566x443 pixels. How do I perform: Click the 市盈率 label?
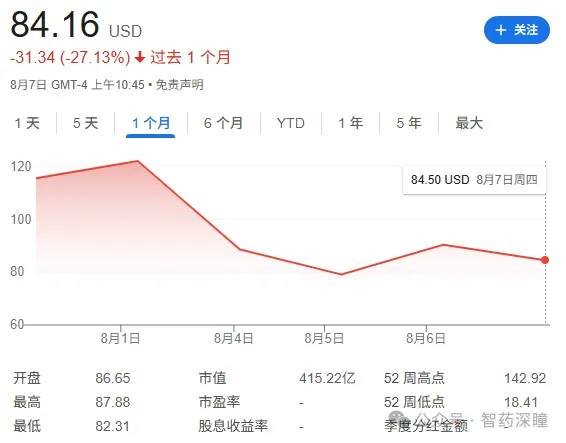(x=219, y=402)
